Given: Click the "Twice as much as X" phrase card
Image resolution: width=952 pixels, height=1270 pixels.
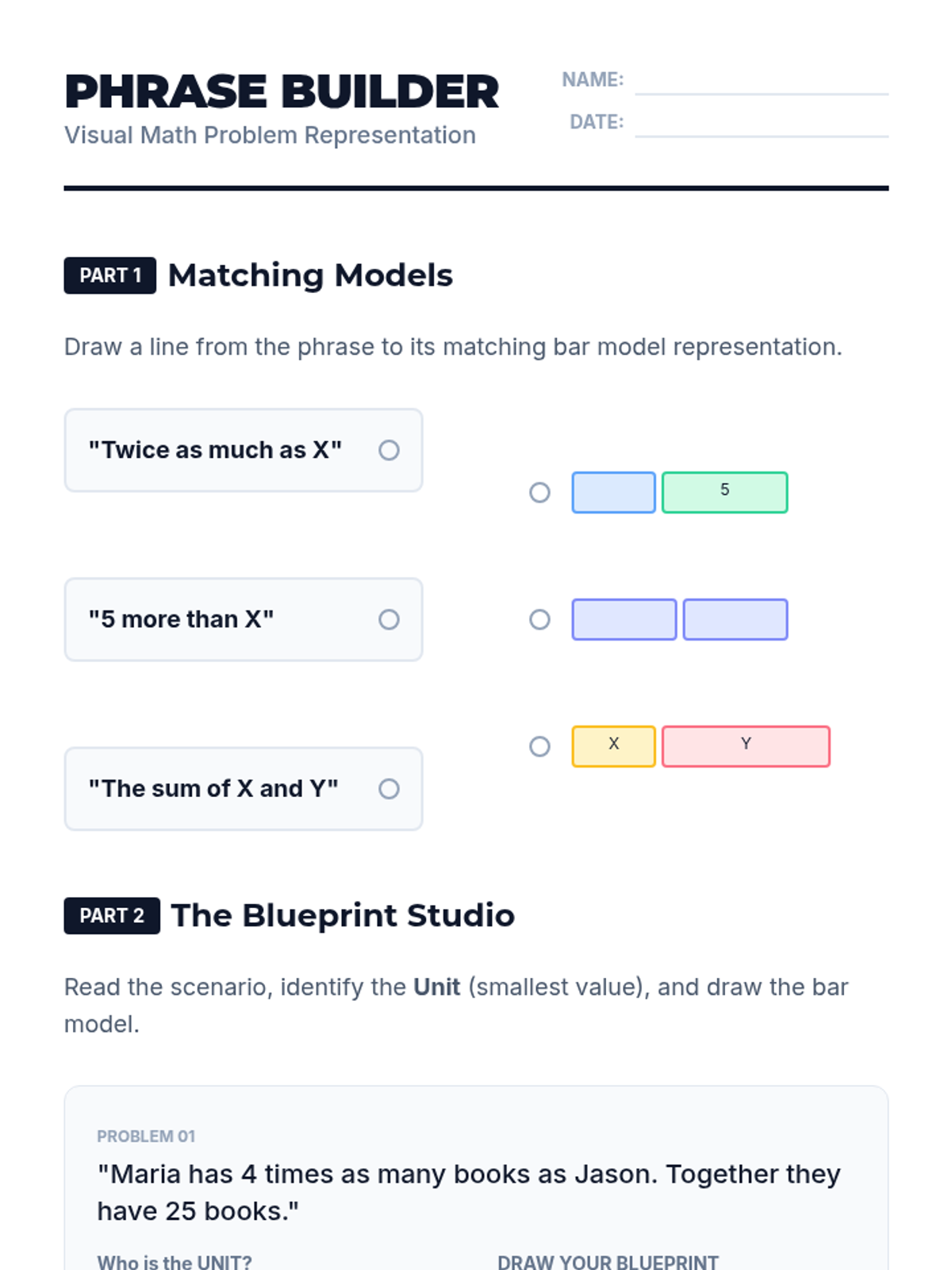Looking at the screenshot, I should [x=215, y=450].
